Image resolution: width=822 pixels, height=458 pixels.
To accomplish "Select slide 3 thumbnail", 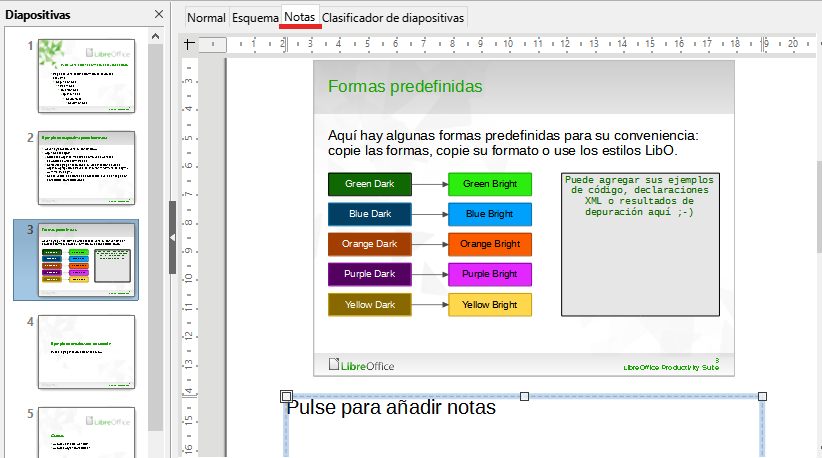I will [86, 260].
